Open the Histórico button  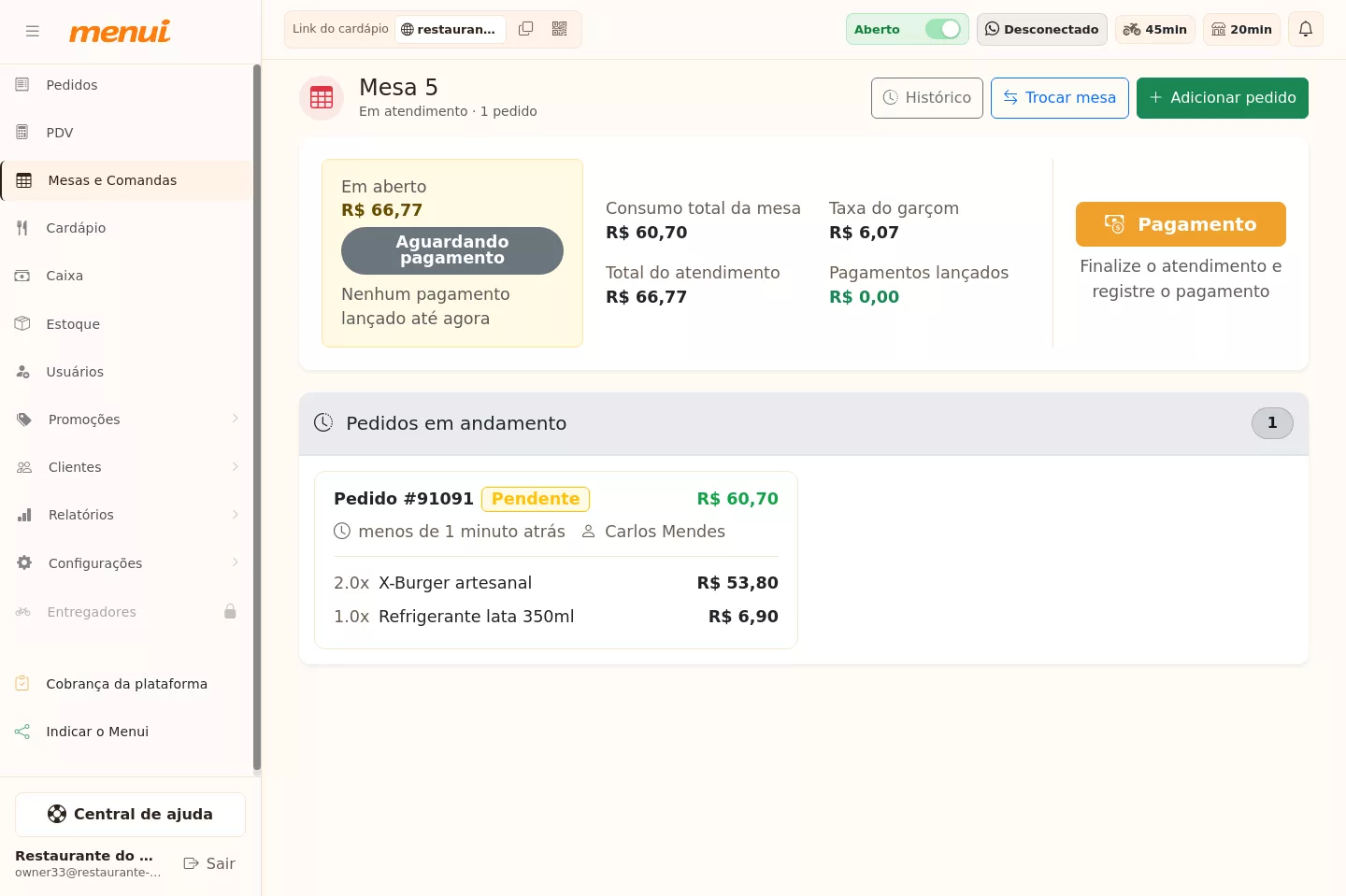[927, 98]
